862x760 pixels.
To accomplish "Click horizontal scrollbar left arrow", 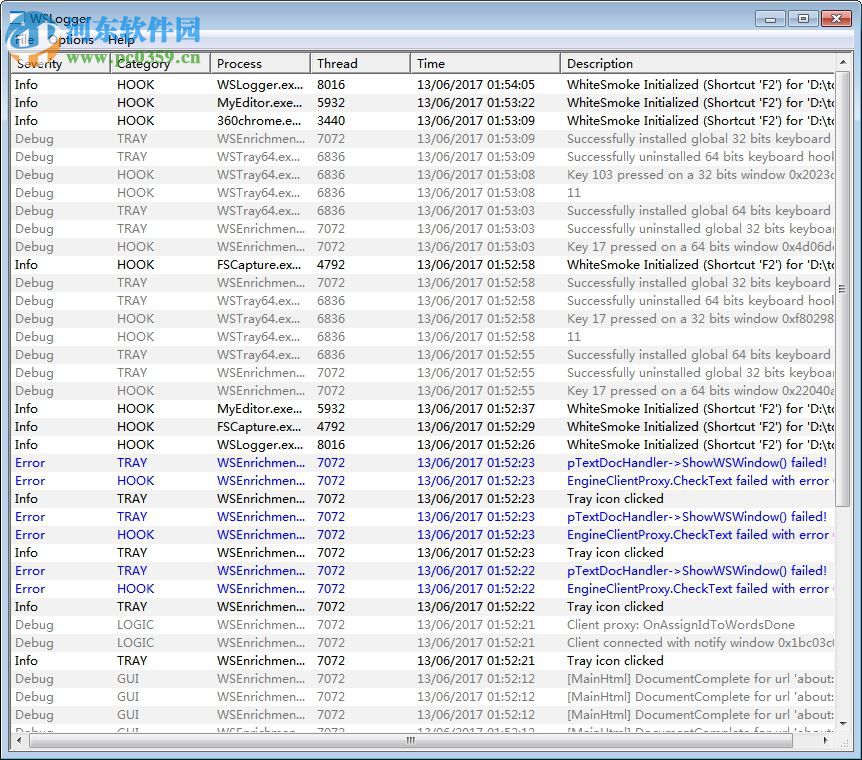I will tap(20, 741).
